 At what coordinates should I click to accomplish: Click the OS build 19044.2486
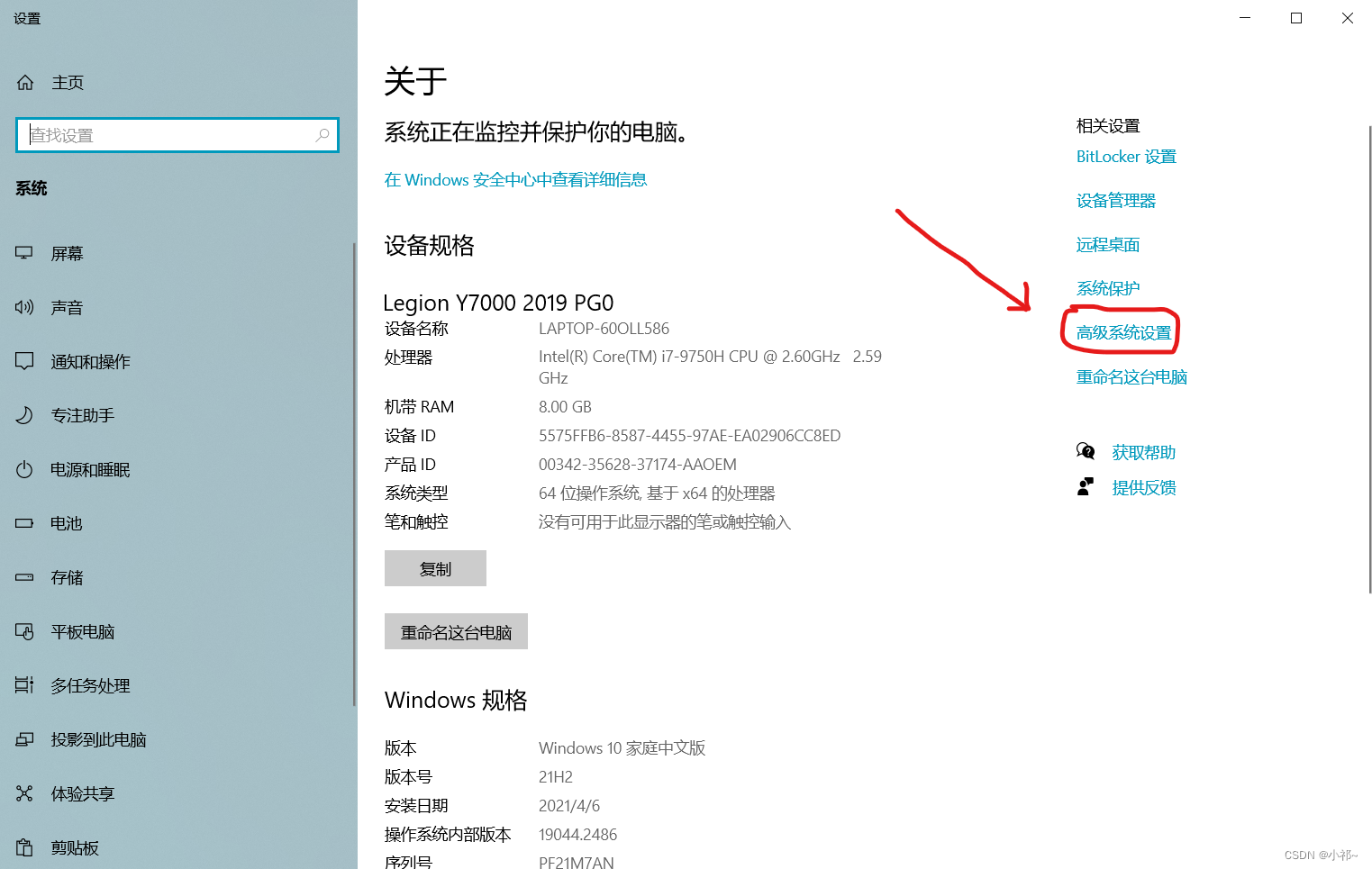point(577,835)
